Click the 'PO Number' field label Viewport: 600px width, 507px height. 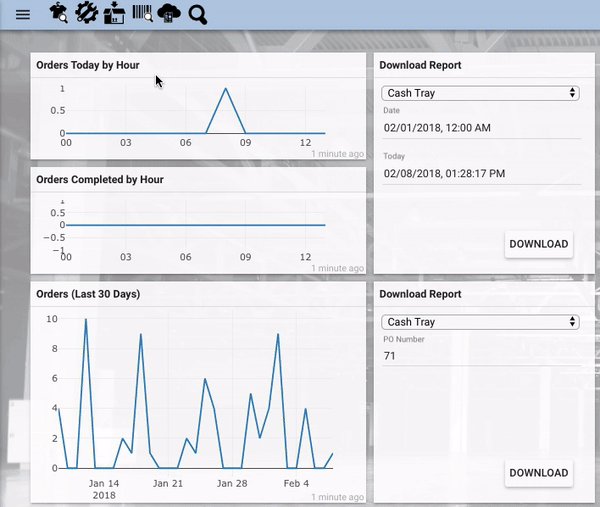404,339
